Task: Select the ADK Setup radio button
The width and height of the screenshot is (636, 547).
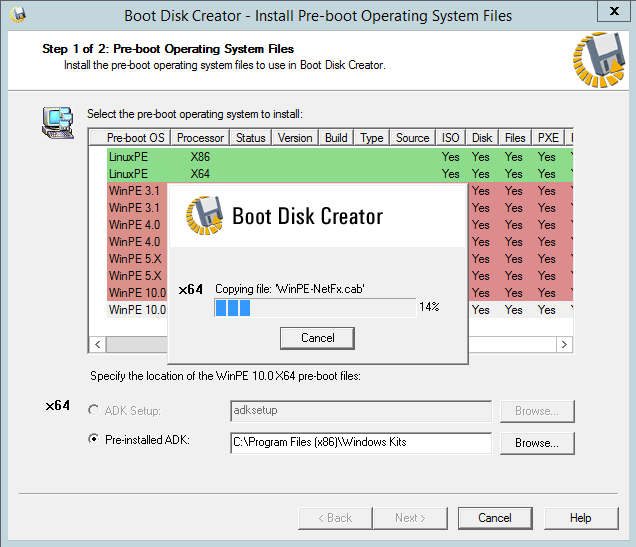Action: tap(94, 410)
